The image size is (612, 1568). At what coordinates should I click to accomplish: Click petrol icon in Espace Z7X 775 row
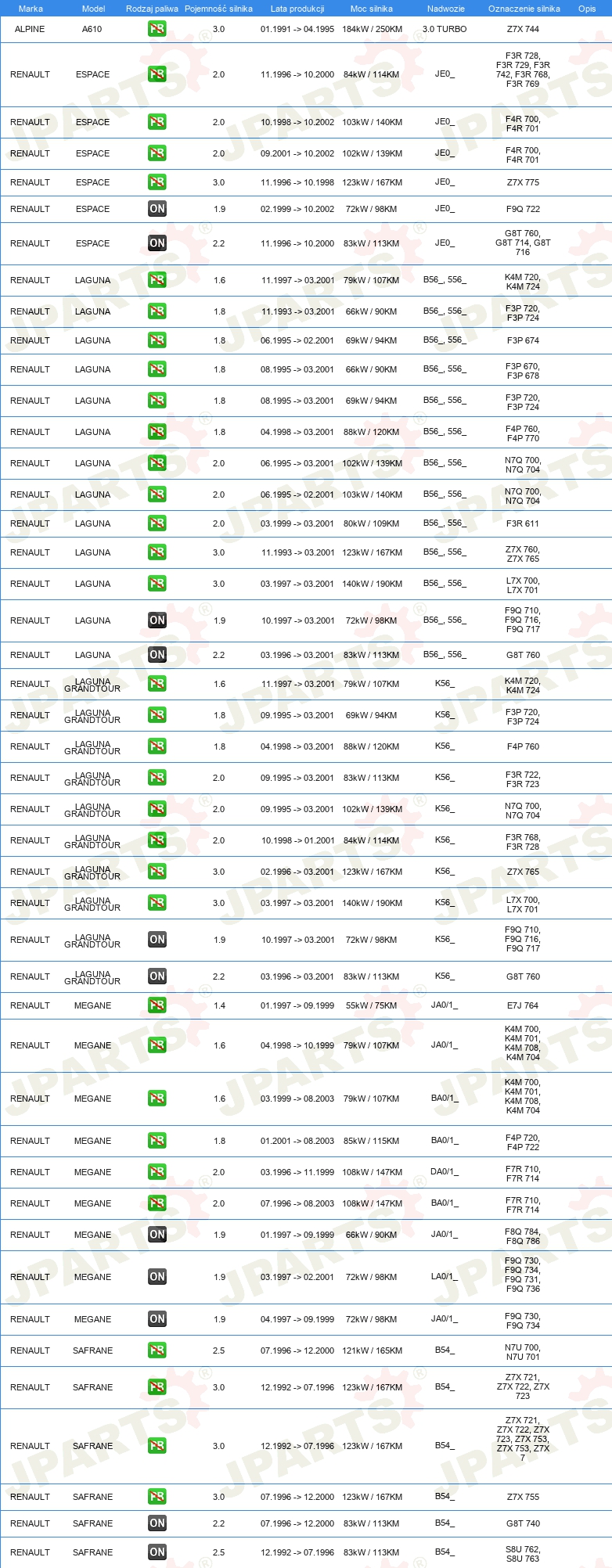pyautogui.click(x=157, y=182)
